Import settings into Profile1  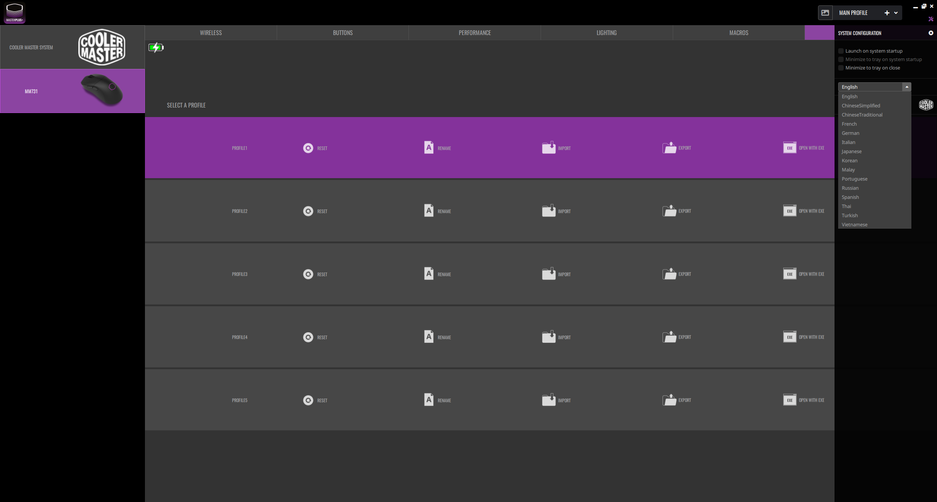tap(549, 148)
